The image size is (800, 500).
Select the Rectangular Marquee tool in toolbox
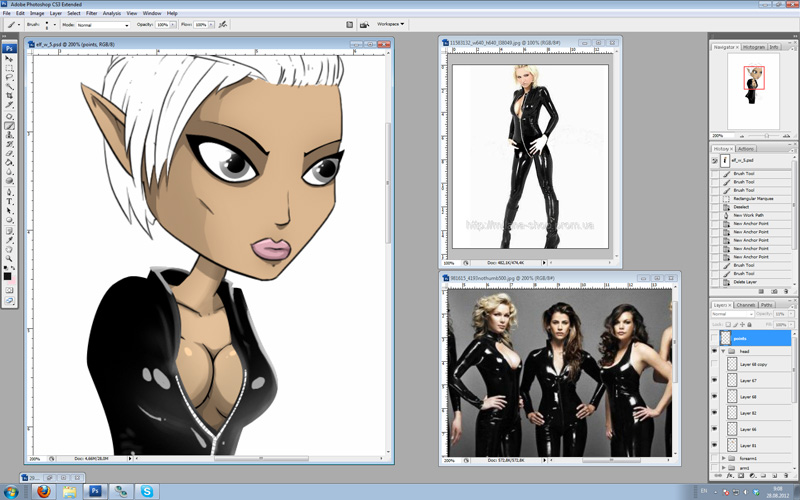pyautogui.click(x=9, y=68)
